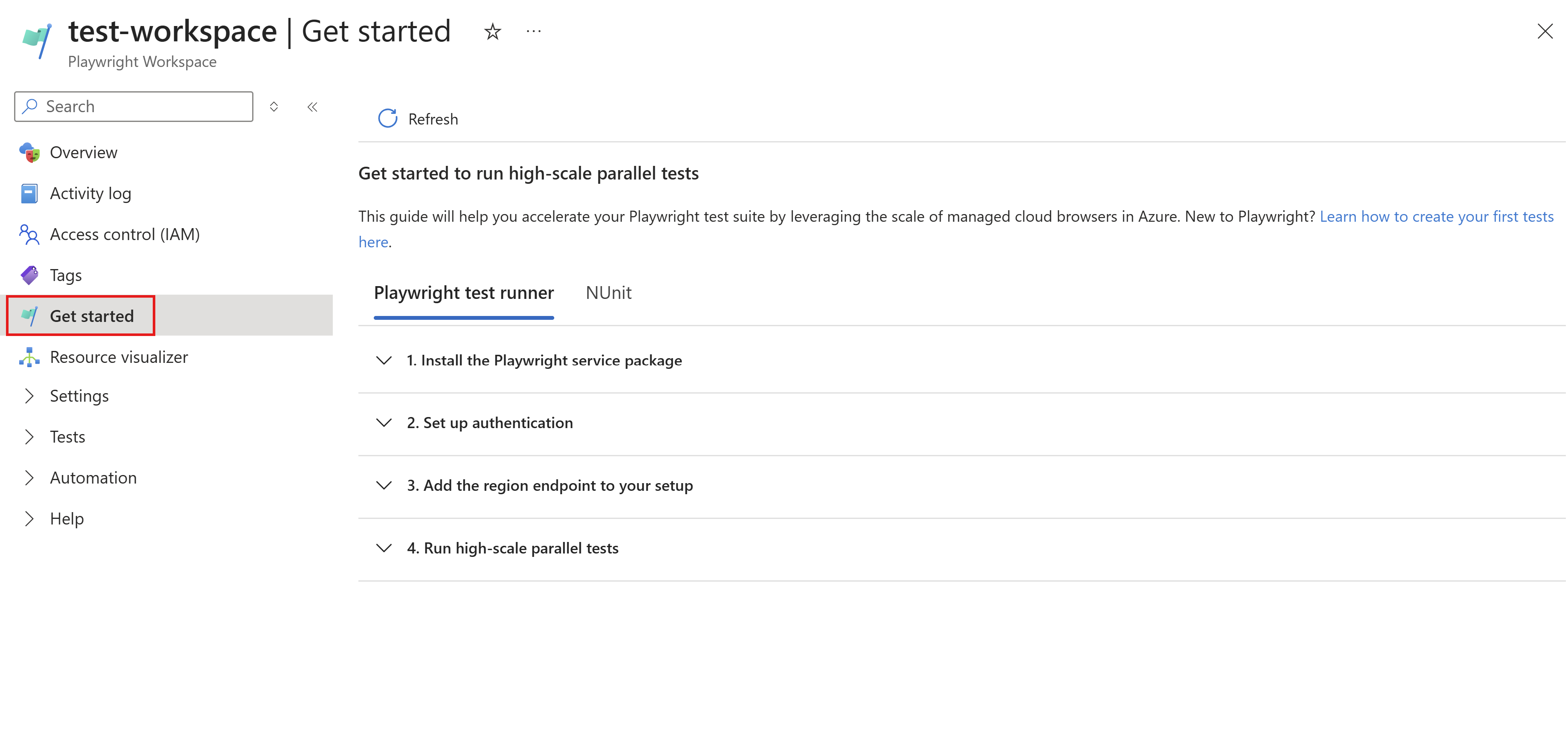Collapse the sidebar with double-chevron icon
The image size is (1568, 733).
coord(312,107)
